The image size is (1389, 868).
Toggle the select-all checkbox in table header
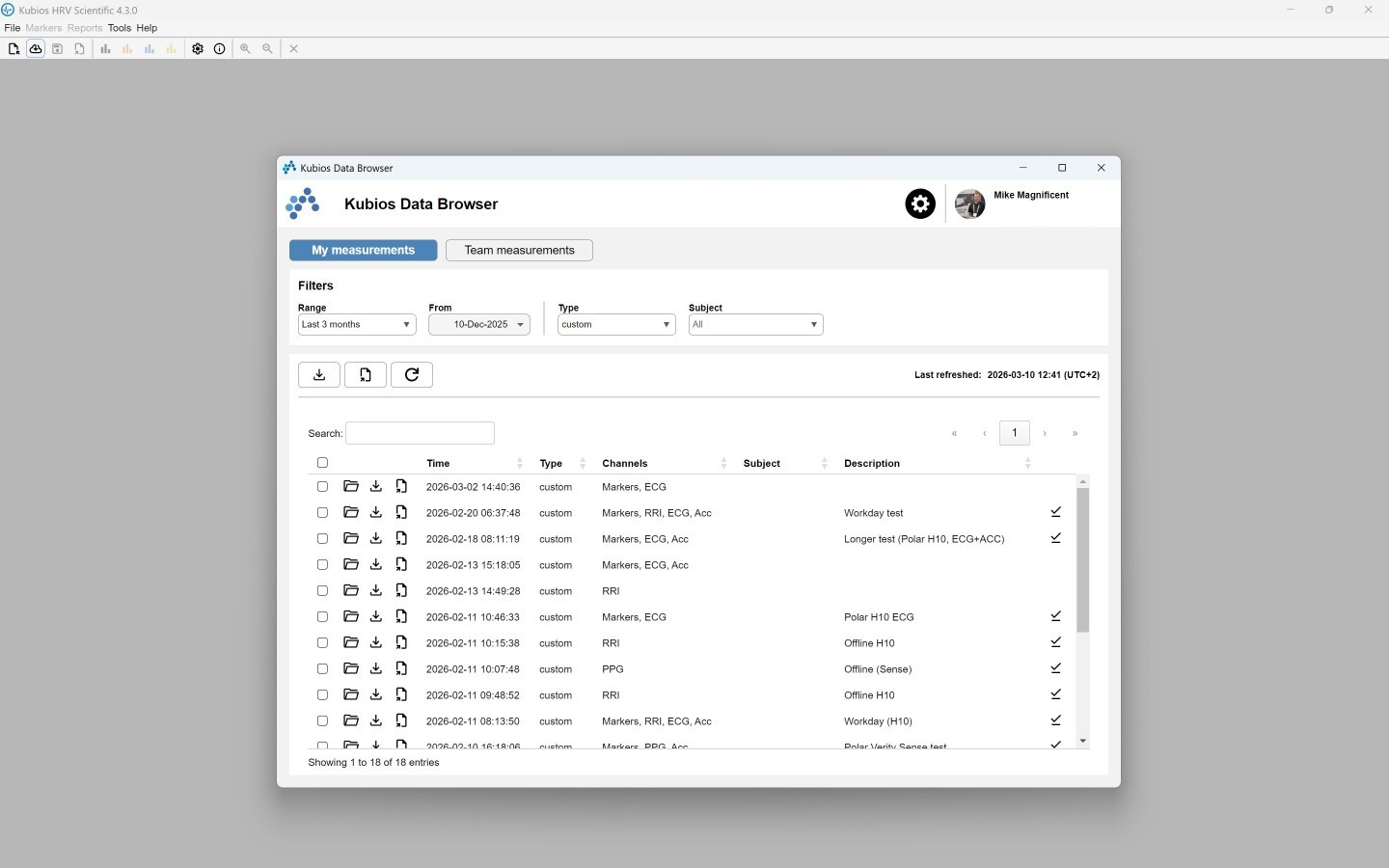coord(322,463)
